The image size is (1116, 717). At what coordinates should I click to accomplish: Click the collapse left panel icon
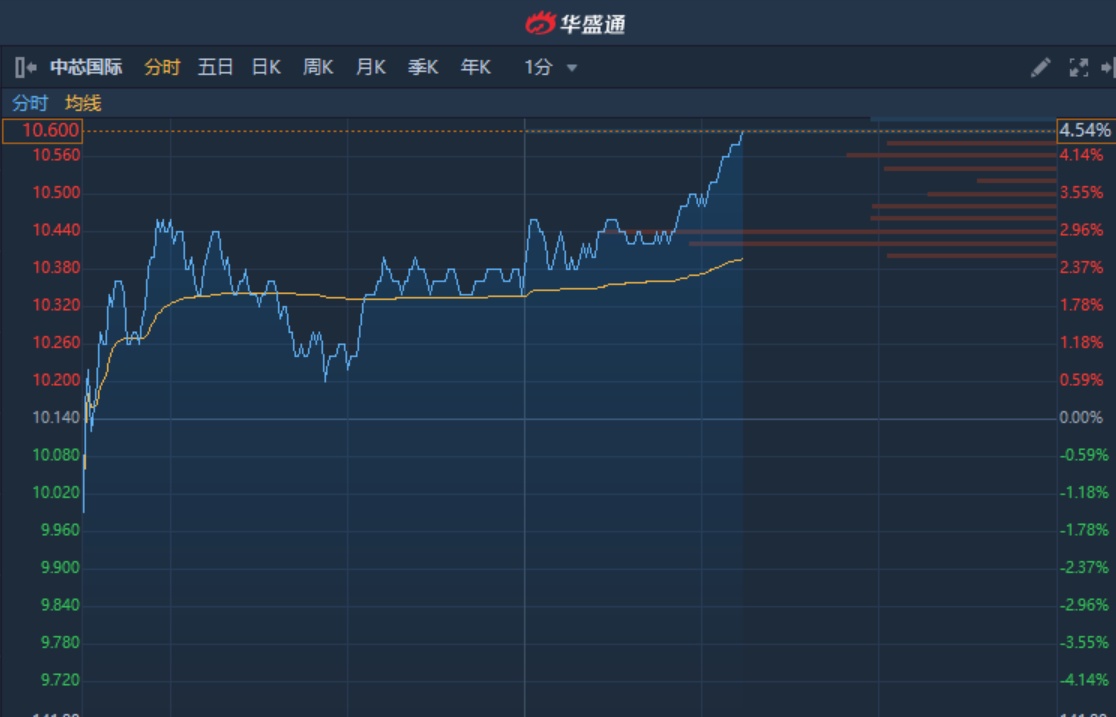tap(26, 68)
